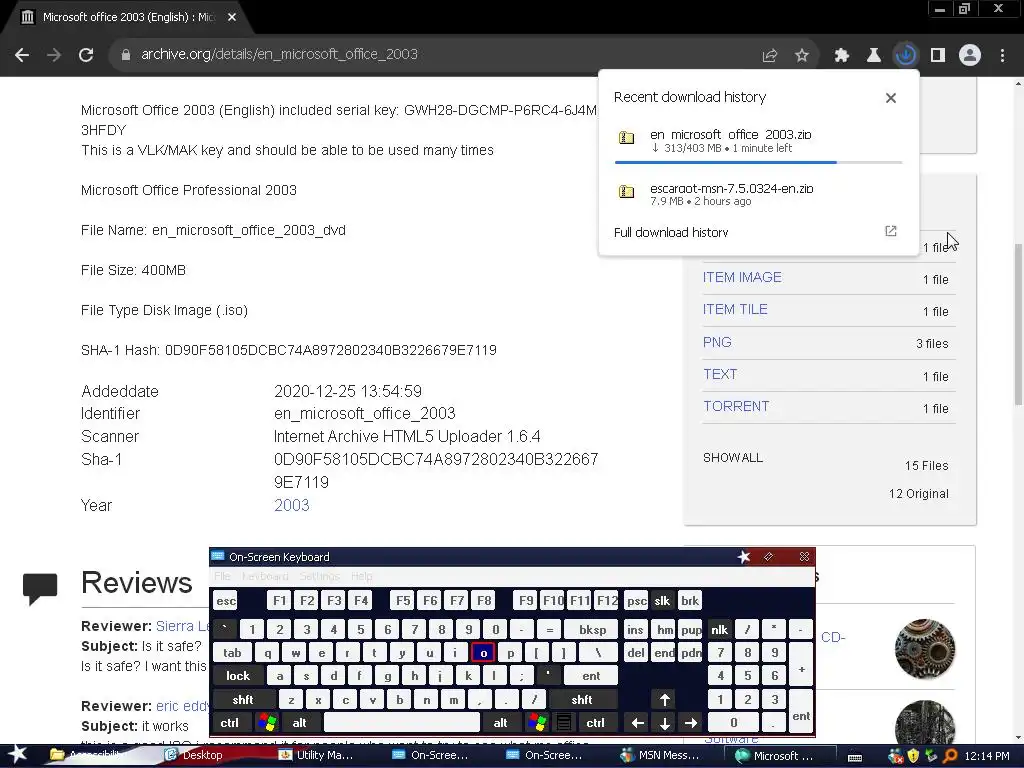Toggle the right shft key on keyboard
The image size is (1024, 768).
pyautogui.click(x=581, y=700)
